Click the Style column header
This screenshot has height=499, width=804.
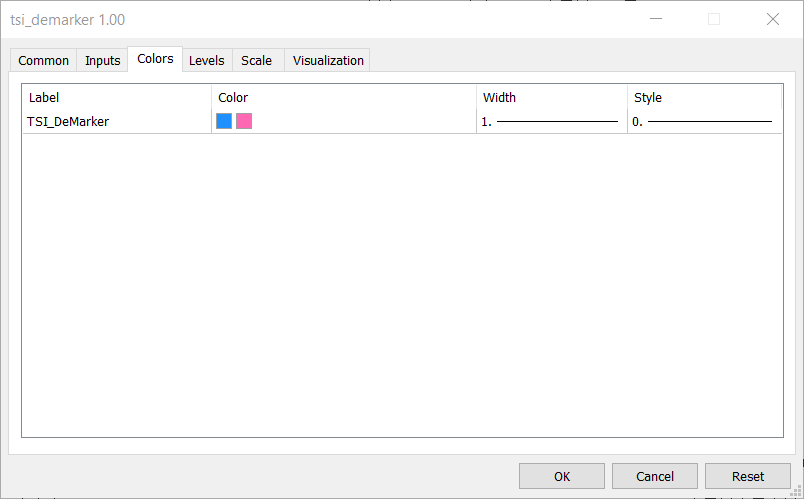click(x=705, y=97)
